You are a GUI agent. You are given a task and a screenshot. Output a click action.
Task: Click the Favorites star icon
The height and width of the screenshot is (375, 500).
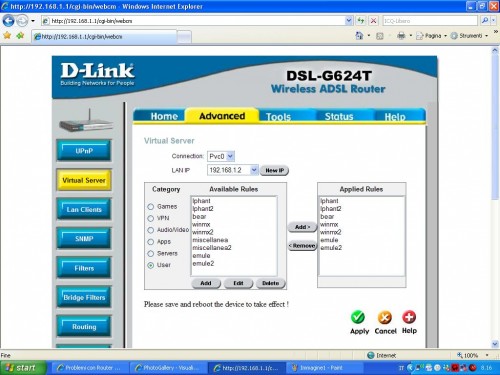click(7, 35)
